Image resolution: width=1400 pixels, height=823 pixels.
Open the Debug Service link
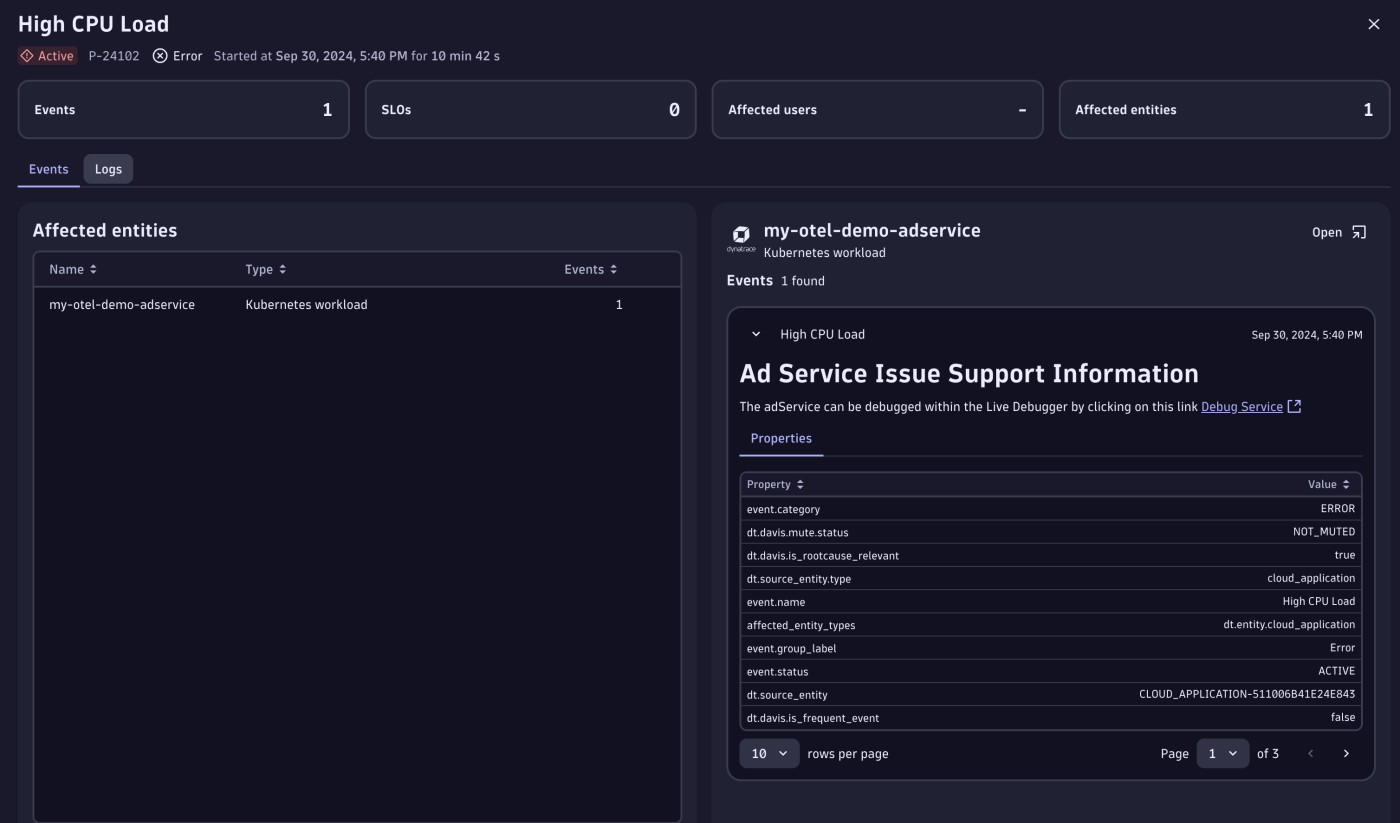(x=1241, y=406)
